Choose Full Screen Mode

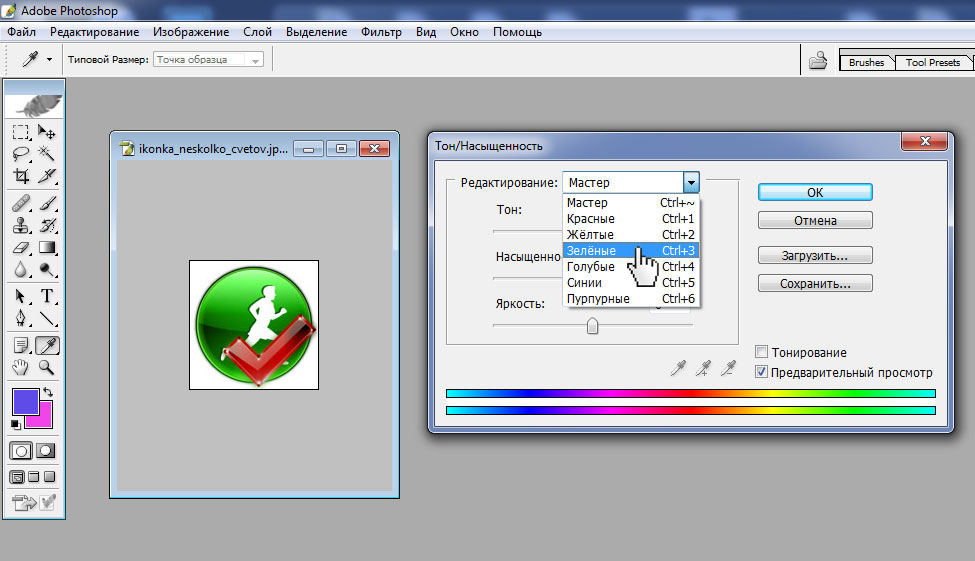pyautogui.click(x=50, y=477)
